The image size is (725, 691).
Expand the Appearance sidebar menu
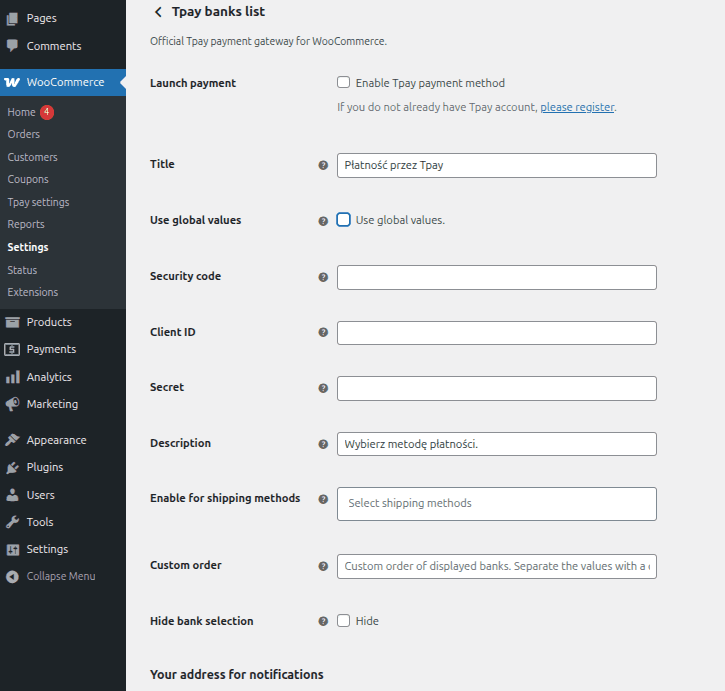[x=56, y=440]
